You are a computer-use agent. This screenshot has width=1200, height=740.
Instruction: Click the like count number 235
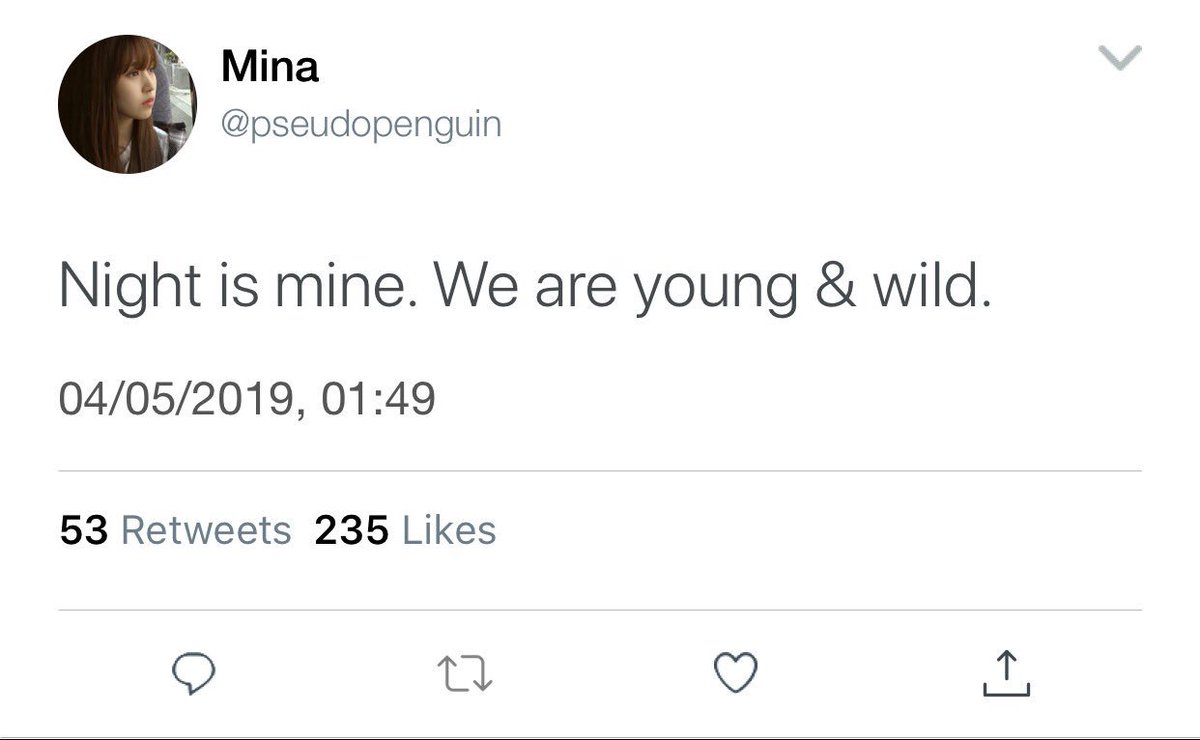[351, 531]
